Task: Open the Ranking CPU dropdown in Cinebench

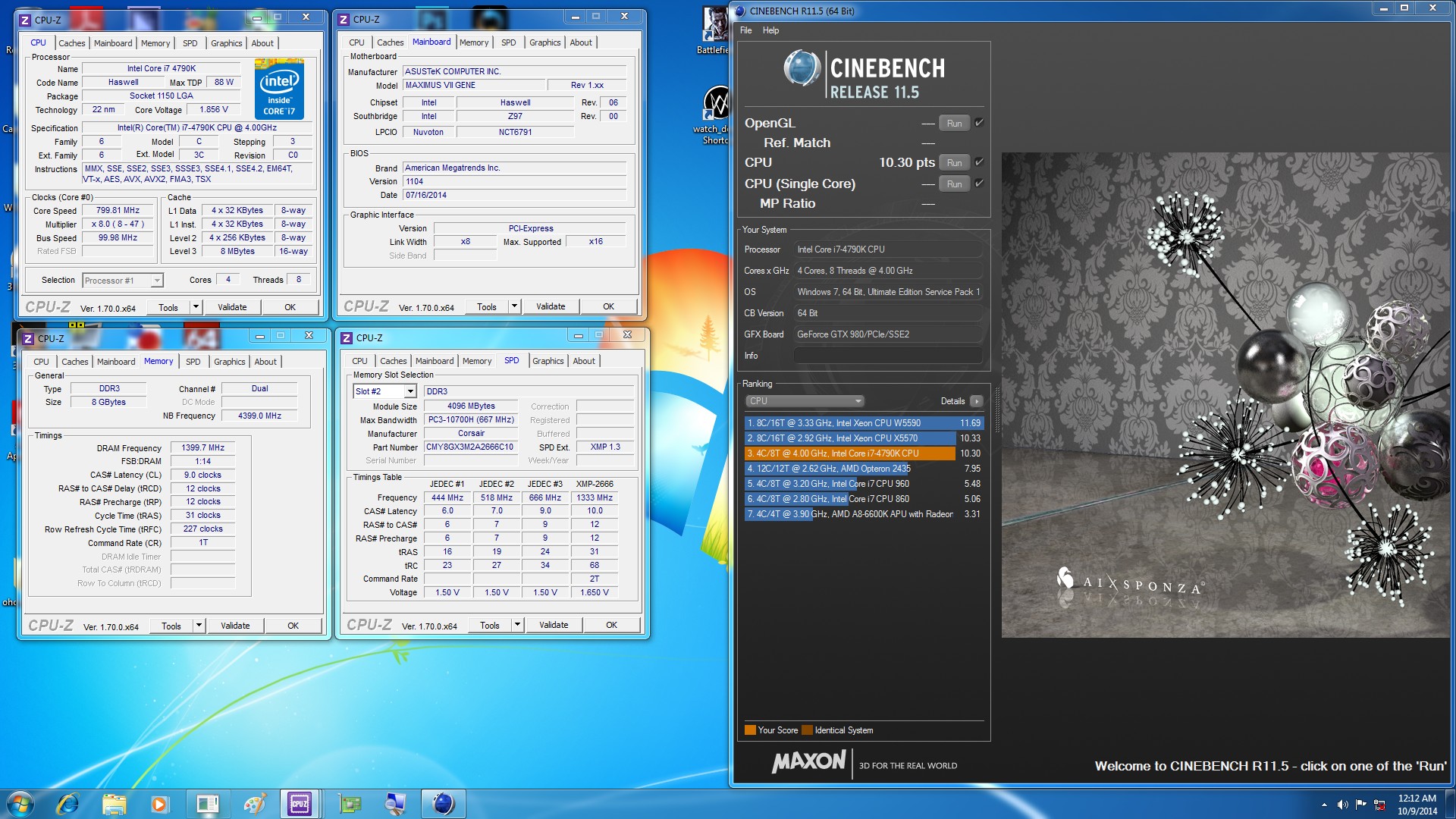Action: pyautogui.click(x=805, y=401)
